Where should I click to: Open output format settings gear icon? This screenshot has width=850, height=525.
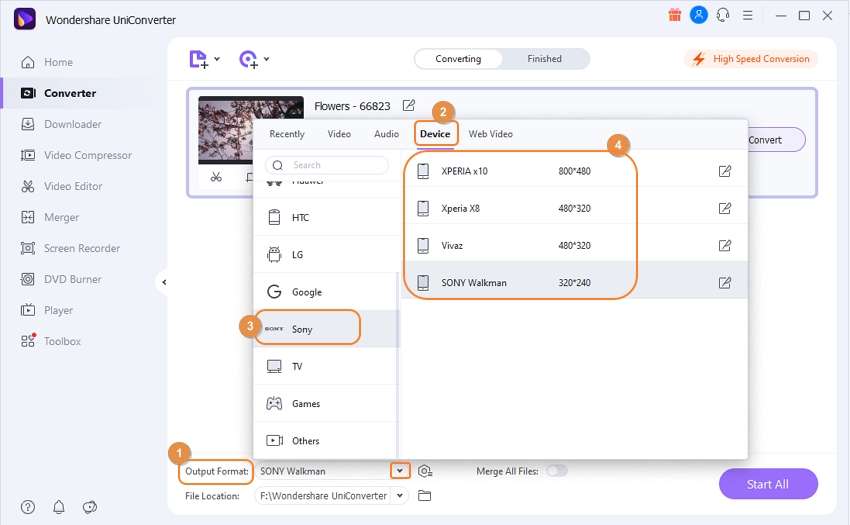point(425,471)
